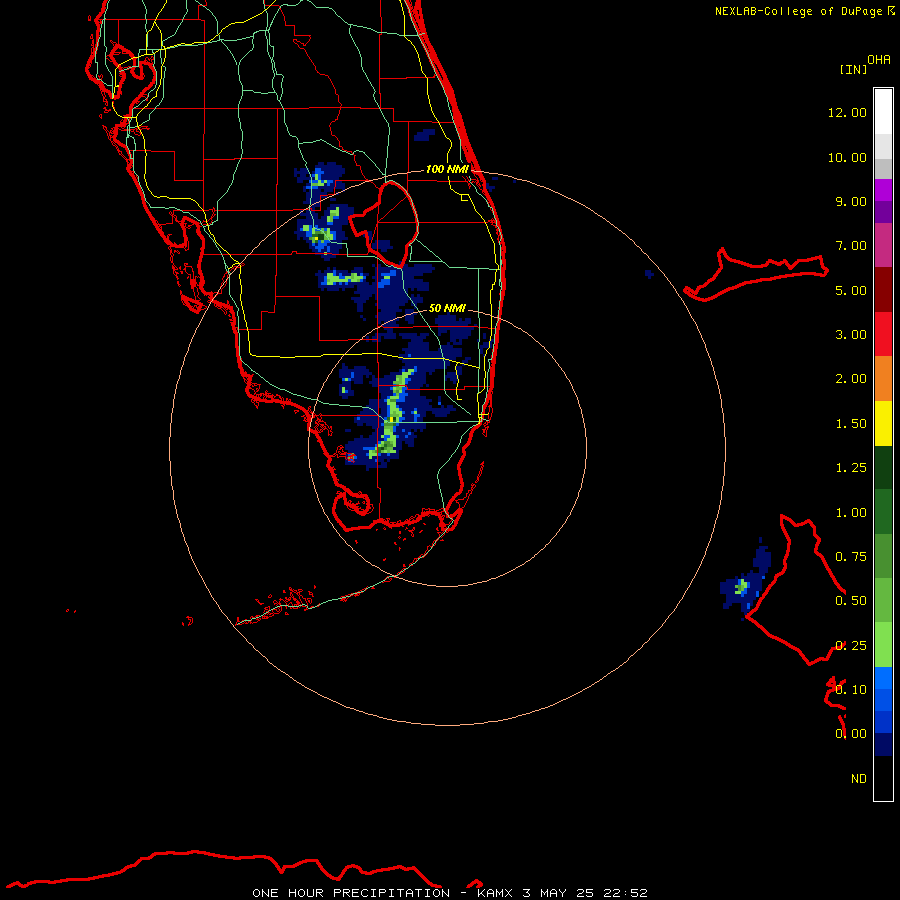Click the 1.50 legend value

click(x=851, y=424)
